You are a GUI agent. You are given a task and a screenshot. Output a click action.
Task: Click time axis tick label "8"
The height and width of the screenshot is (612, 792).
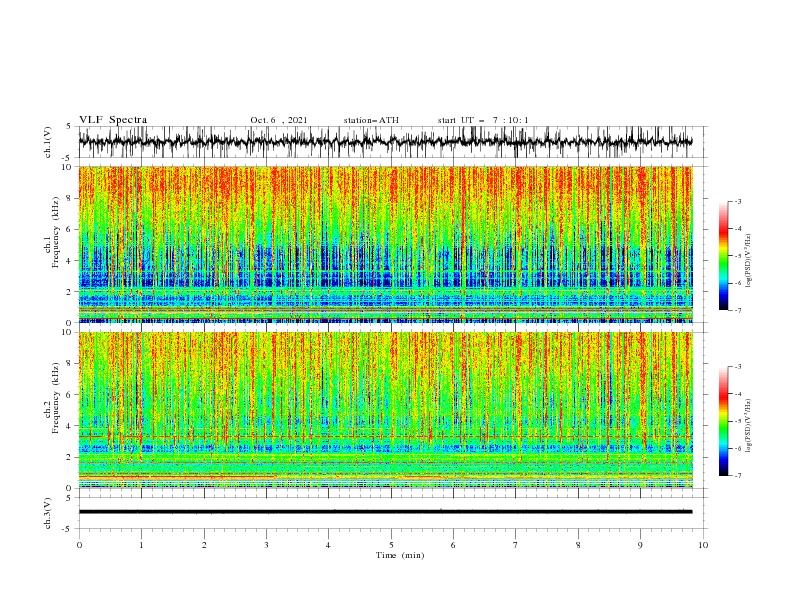point(578,545)
